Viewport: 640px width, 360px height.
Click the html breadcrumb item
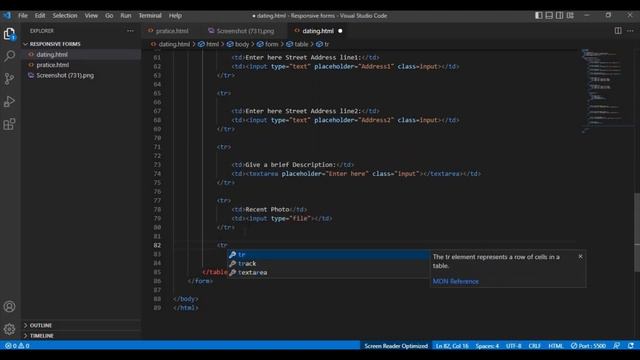click(x=209, y=44)
